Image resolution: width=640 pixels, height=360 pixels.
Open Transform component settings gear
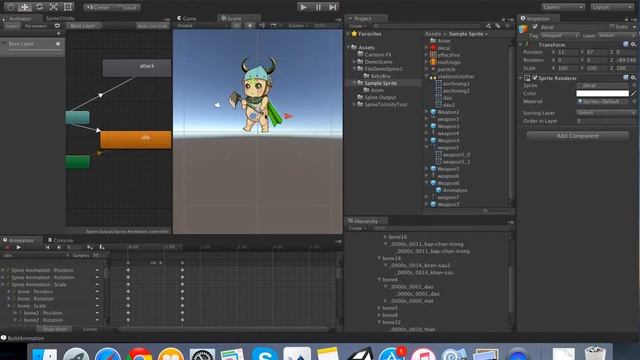tap(633, 44)
